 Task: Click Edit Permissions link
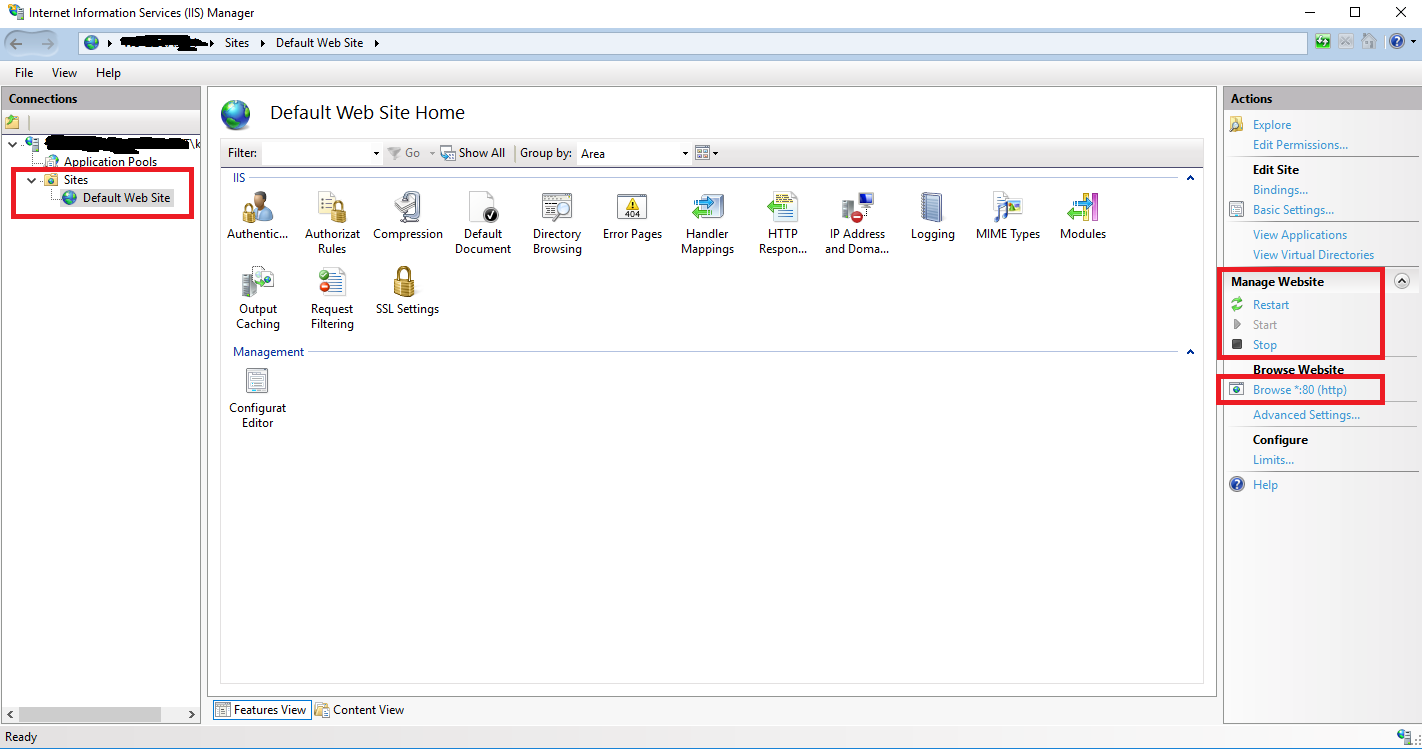(1300, 145)
